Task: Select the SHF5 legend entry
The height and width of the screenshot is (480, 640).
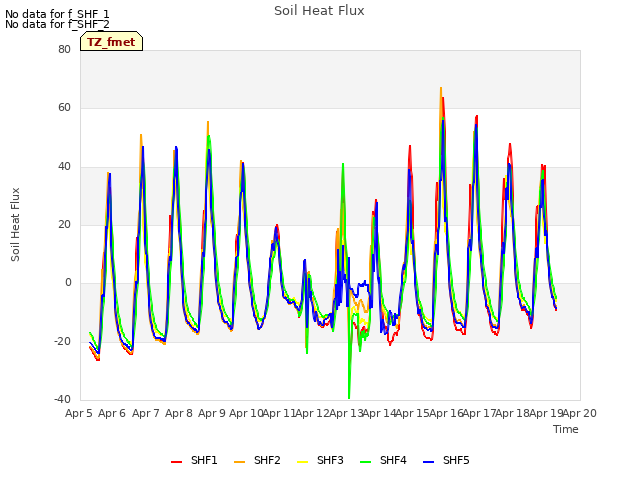Action: click(446, 460)
